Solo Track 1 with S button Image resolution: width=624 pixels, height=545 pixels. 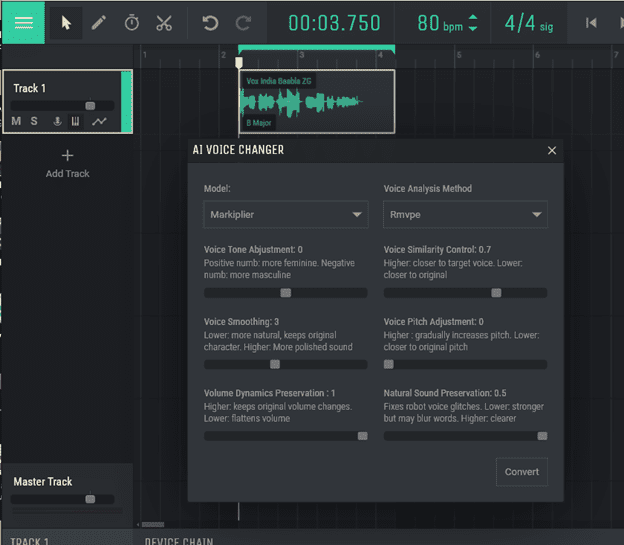pyautogui.click(x=34, y=122)
